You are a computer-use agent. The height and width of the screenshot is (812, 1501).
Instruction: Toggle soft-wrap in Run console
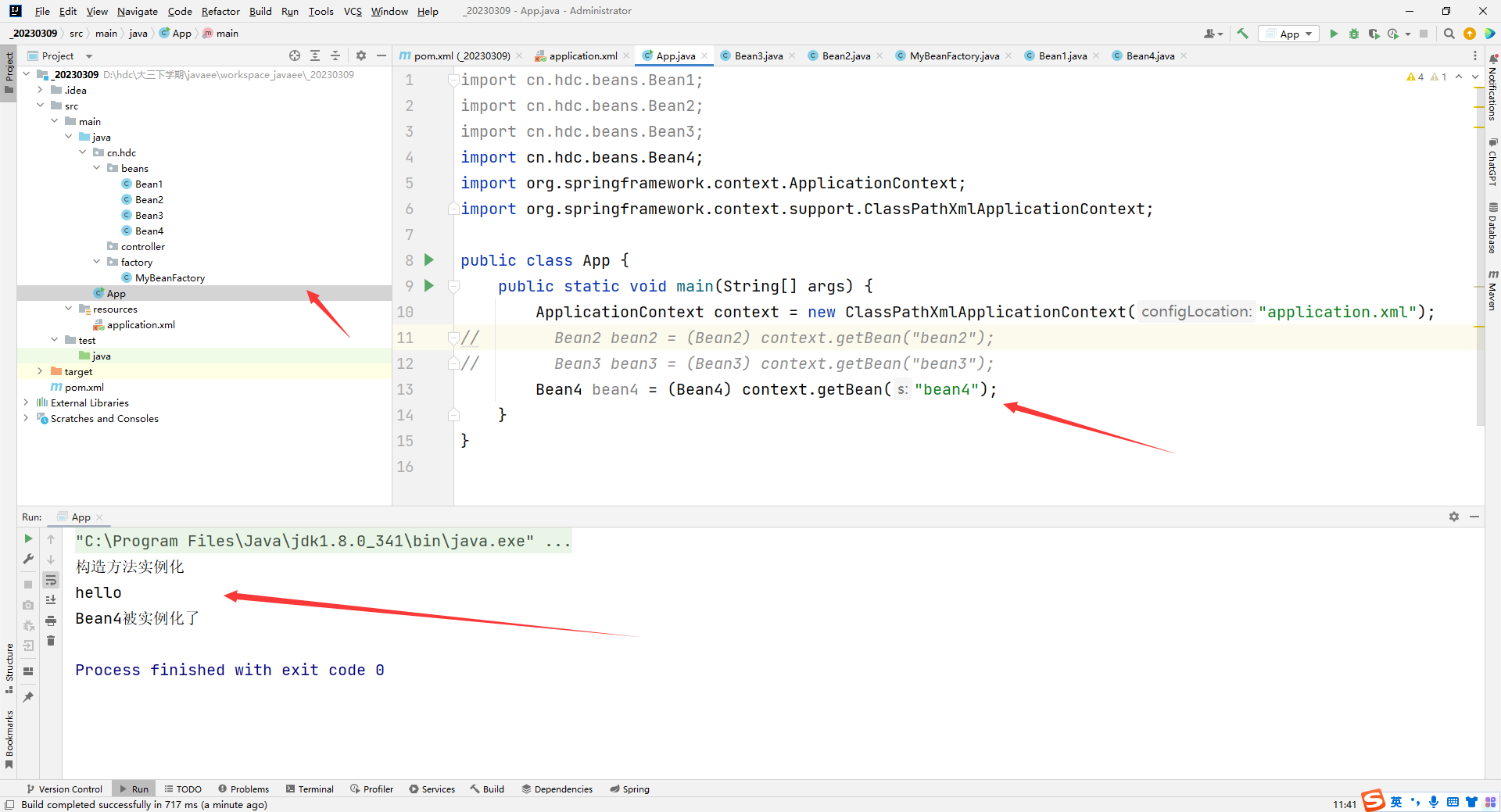[51, 580]
